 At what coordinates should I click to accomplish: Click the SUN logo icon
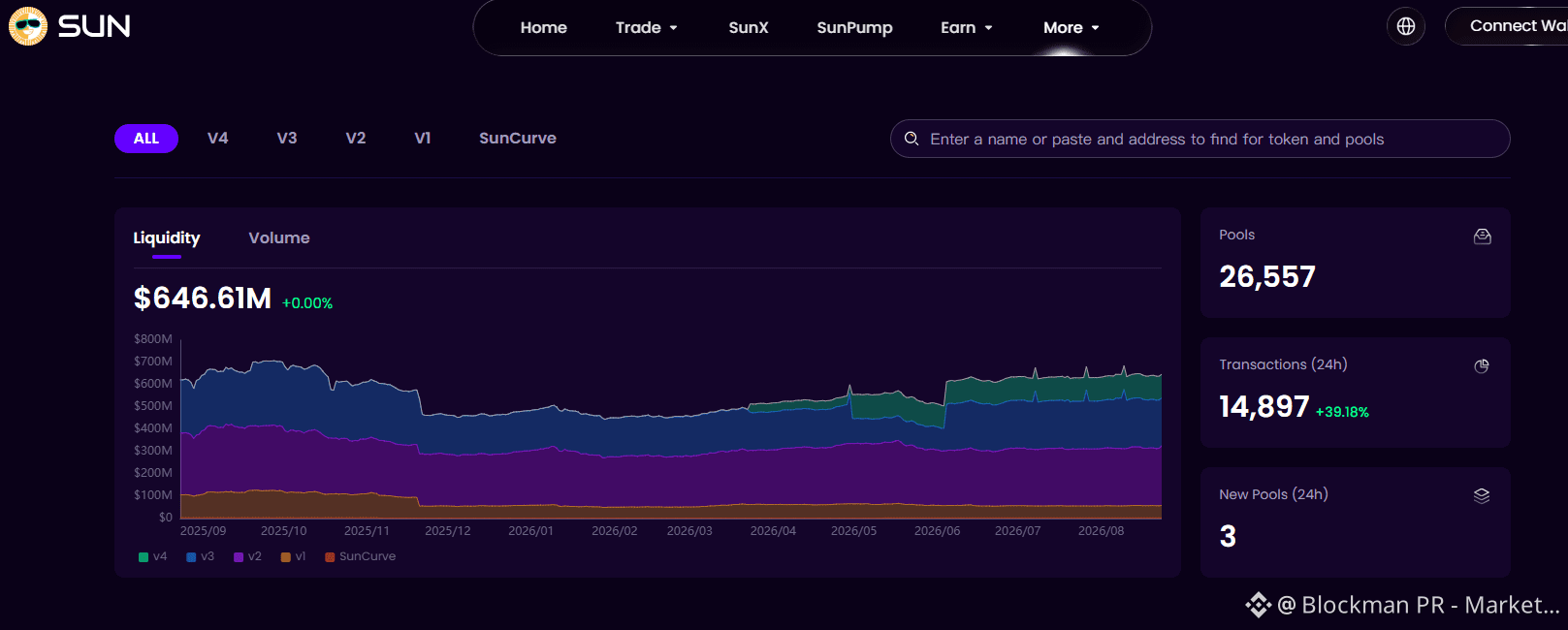click(28, 26)
